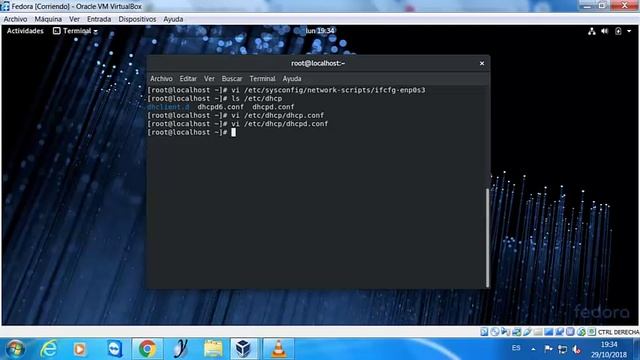640x360 pixels.
Task: Click the video capture icon in VirtualBox status bar
Action: (x=560, y=332)
